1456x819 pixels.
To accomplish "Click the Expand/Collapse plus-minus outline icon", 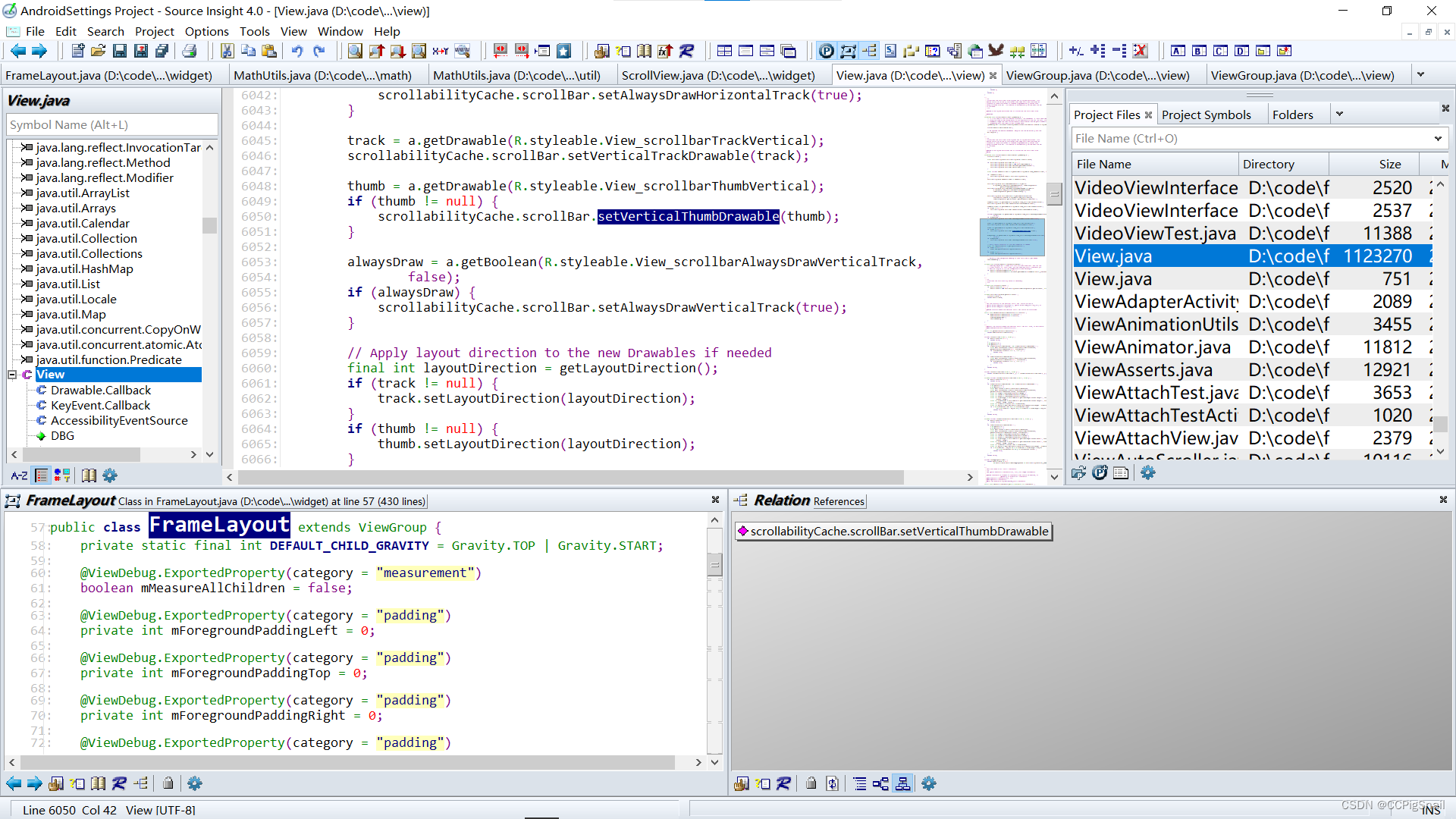I will click(x=1076, y=51).
